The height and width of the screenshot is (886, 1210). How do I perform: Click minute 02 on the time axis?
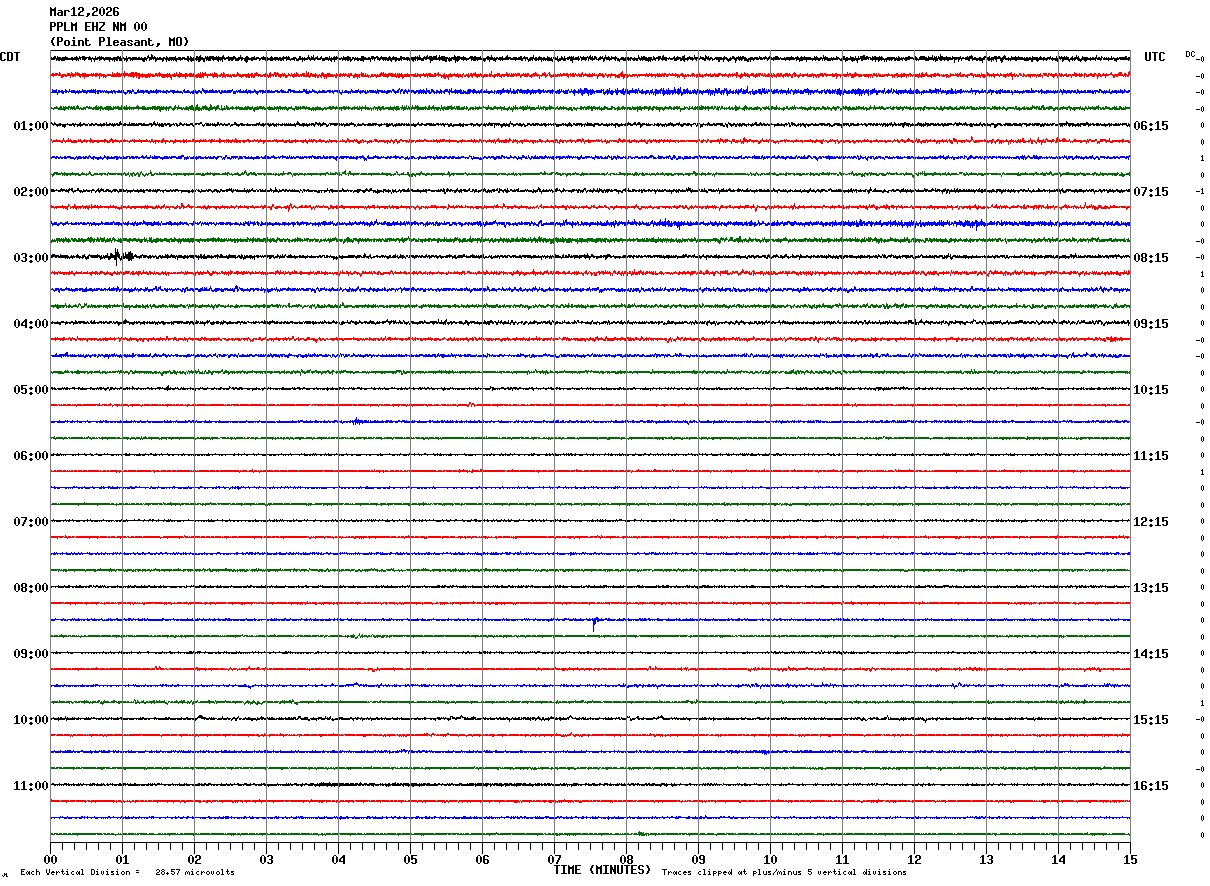[194, 859]
